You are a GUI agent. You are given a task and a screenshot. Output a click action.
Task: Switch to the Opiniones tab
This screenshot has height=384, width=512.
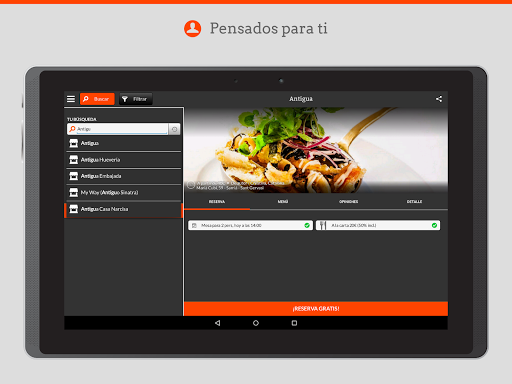click(x=348, y=202)
